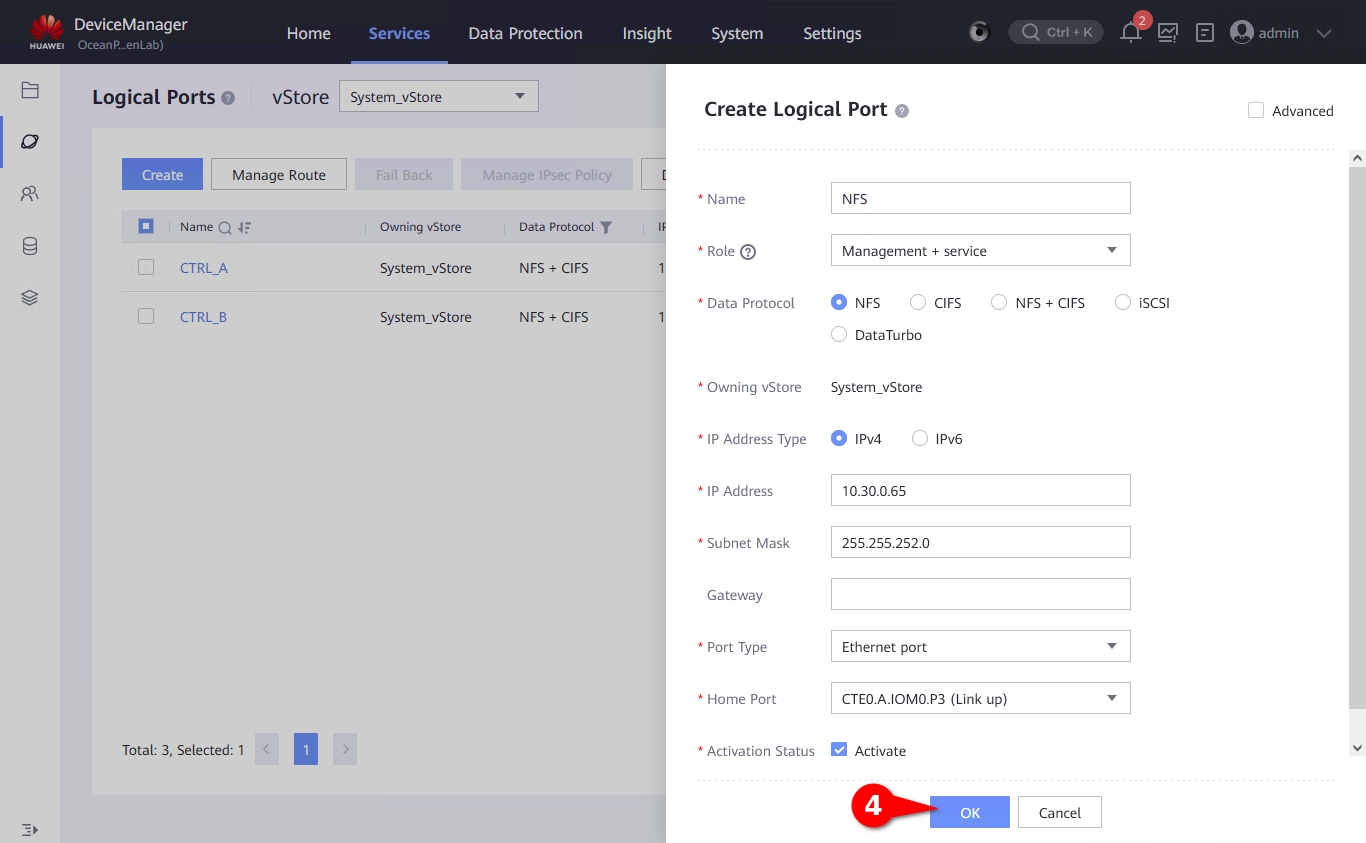This screenshot has height=843, width=1366.
Task: Open the database icon in left sidebar
Action: pyautogui.click(x=30, y=246)
